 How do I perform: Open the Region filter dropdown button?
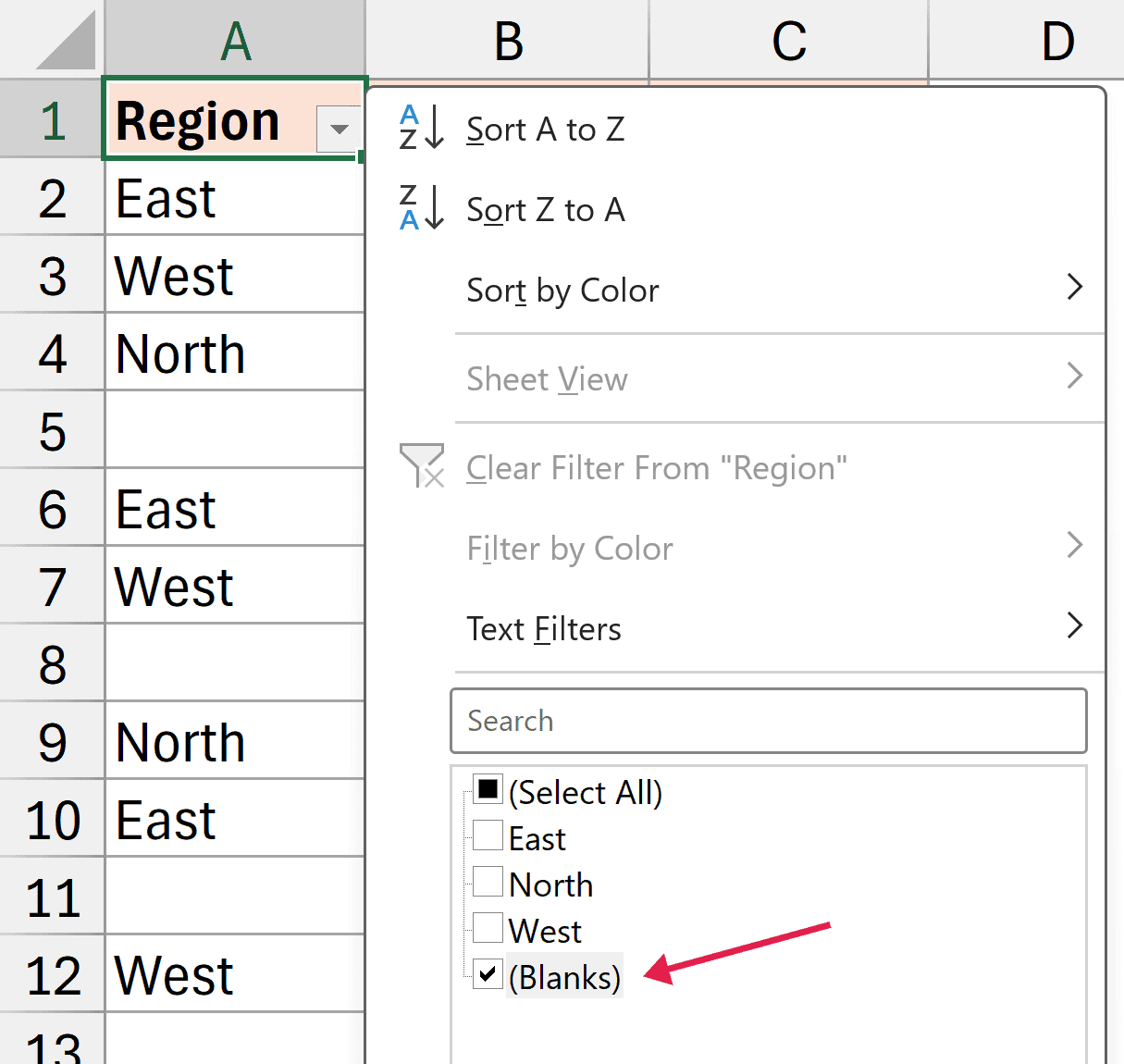click(x=340, y=129)
